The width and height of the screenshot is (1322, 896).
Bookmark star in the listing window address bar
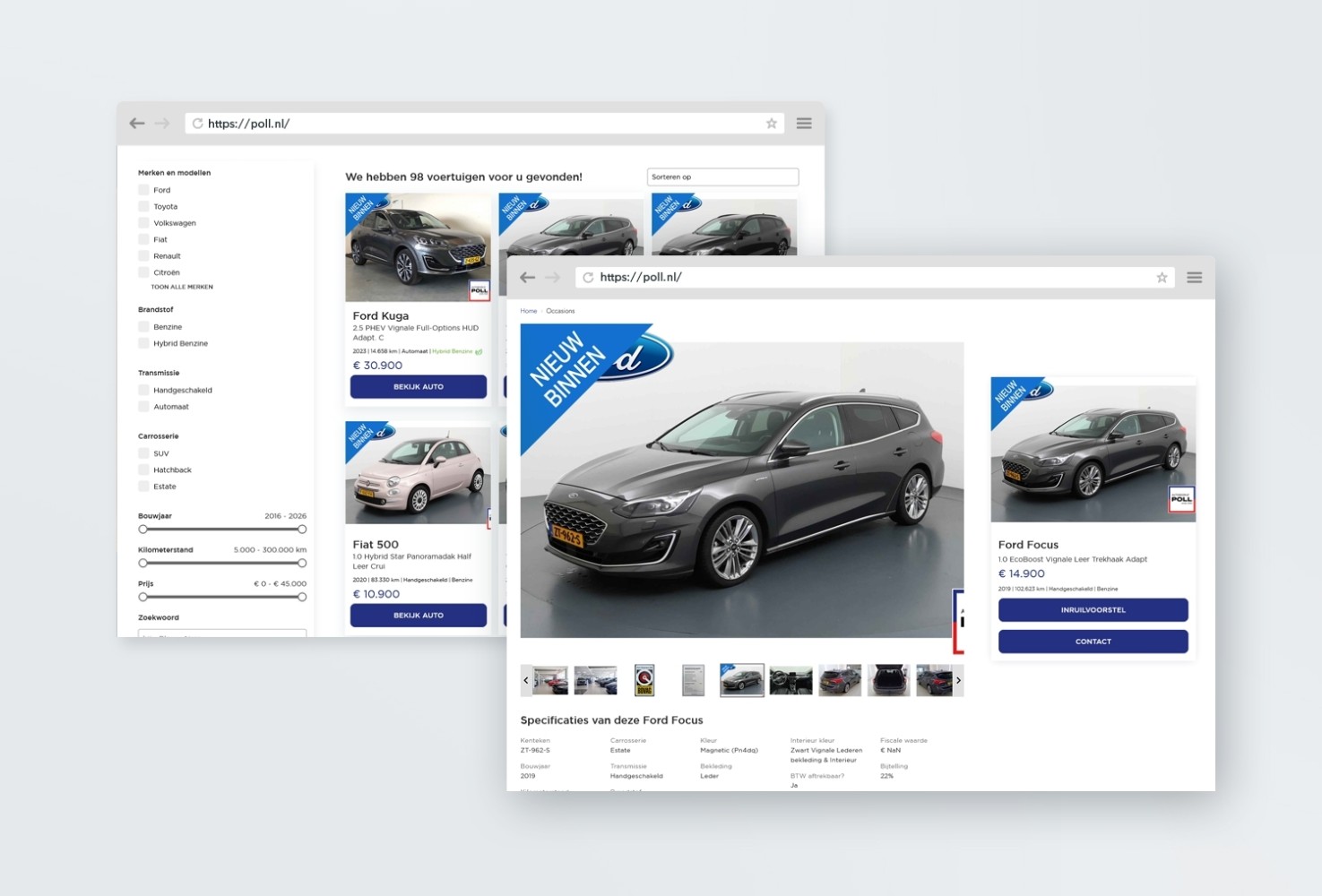tap(772, 124)
